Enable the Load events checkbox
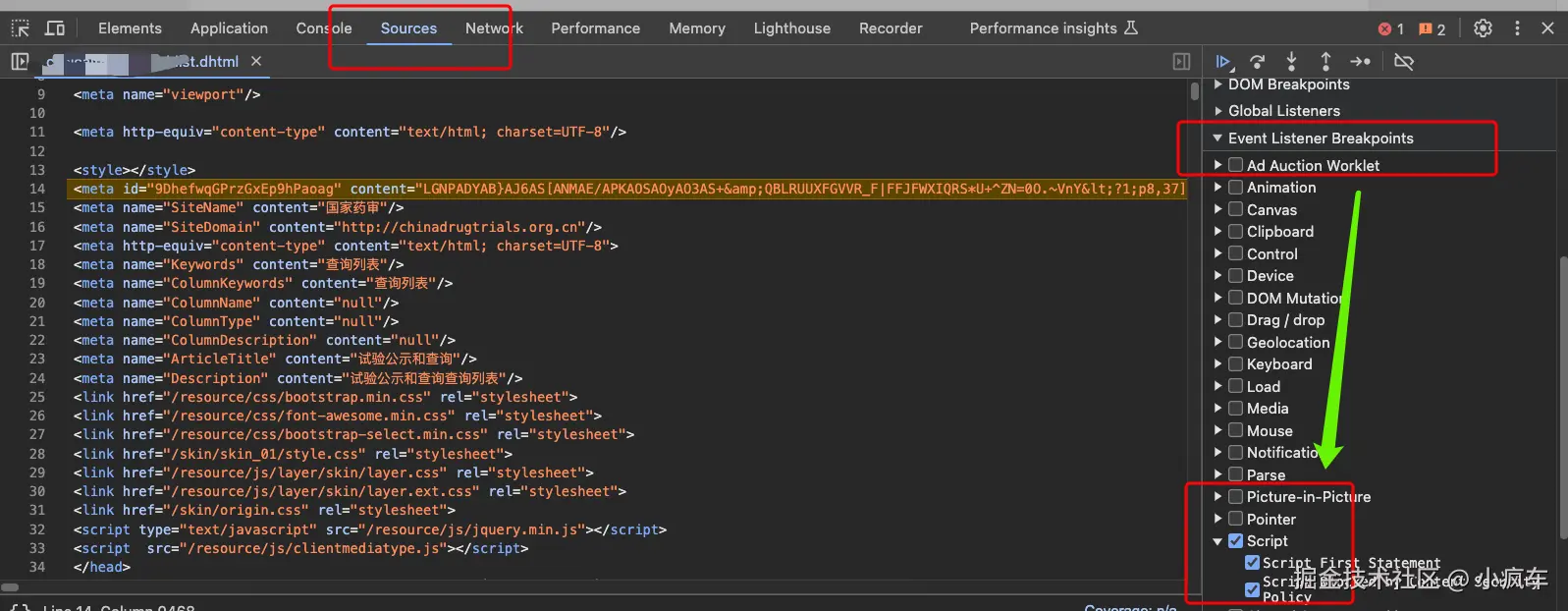Viewport: 1568px width, 611px height. [x=1236, y=386]
